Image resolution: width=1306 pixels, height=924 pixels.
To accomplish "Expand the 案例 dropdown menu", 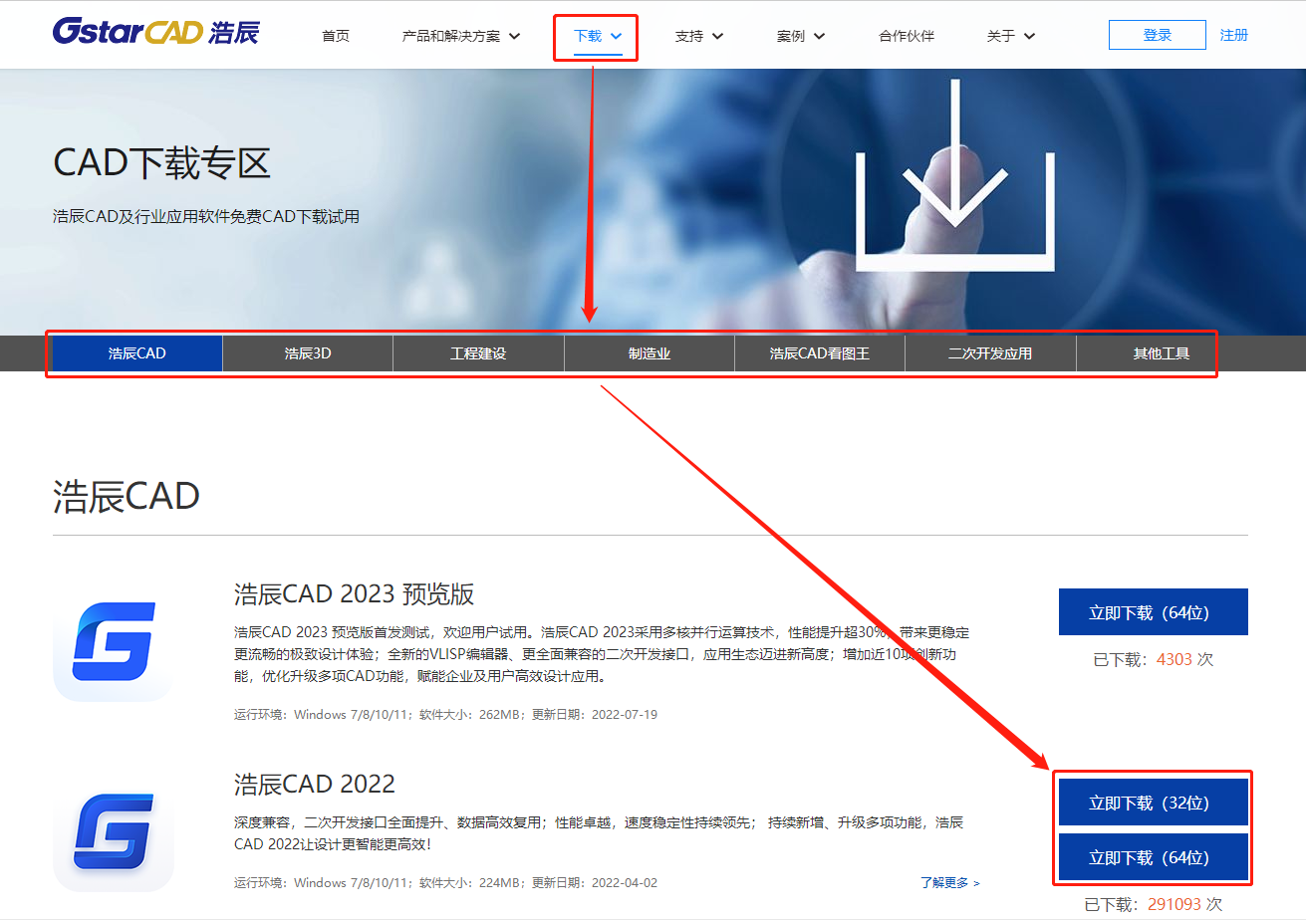I will pyautogui.click(x=800, y=36).
